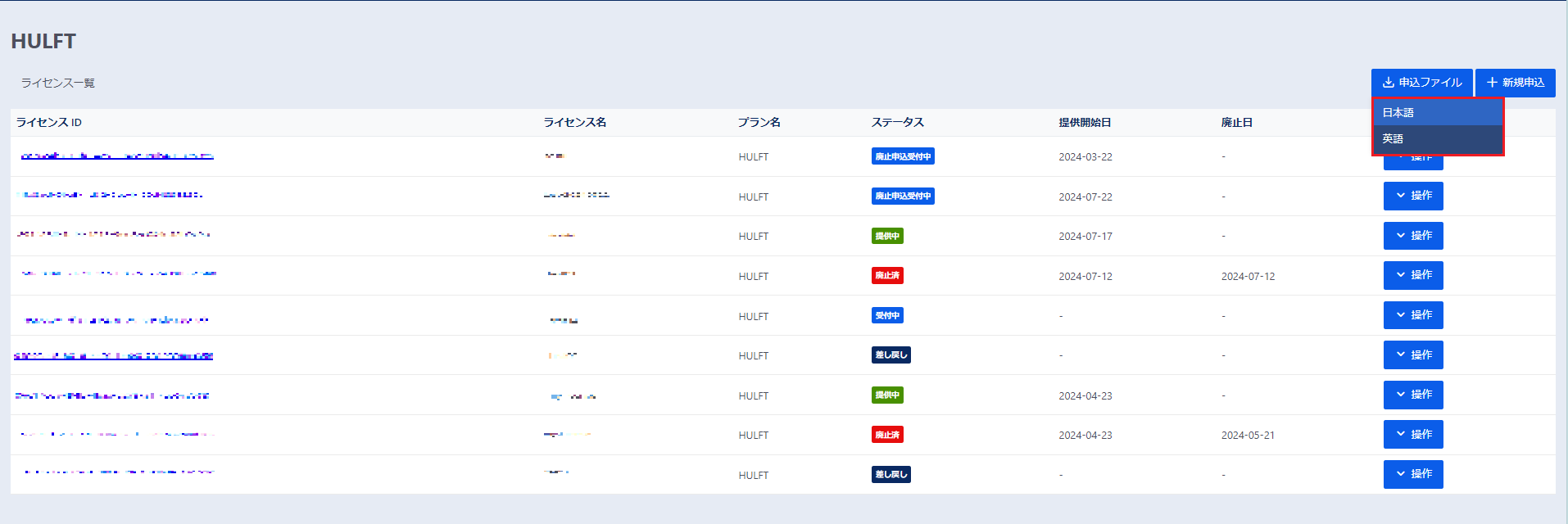The height and width of the screenshot is (524, 1568).
Task: Open the license ID link in 2024-07-22 row
Action: 110,195
